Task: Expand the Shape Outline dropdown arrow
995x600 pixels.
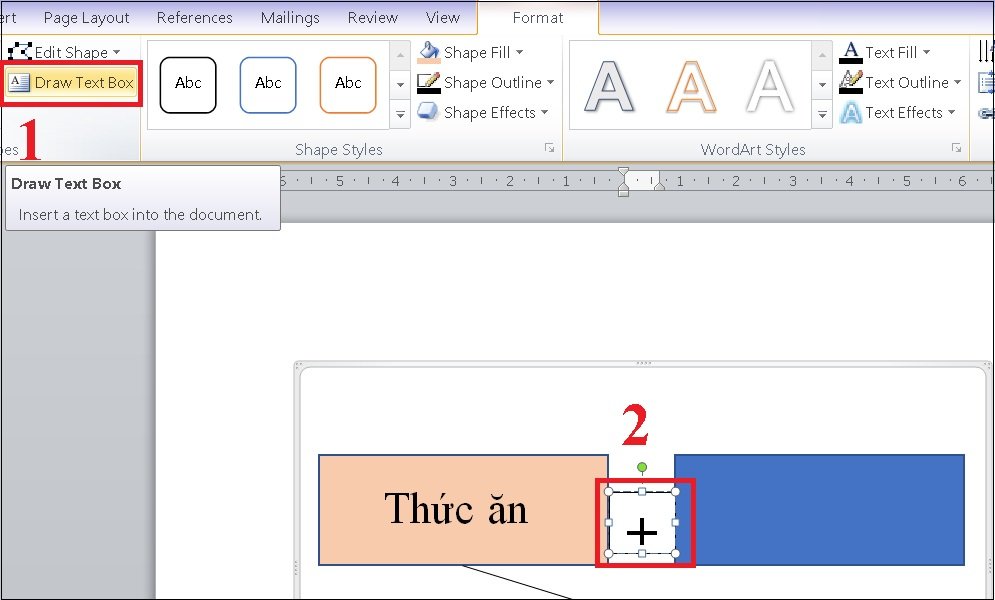Action: coord(550,82)
